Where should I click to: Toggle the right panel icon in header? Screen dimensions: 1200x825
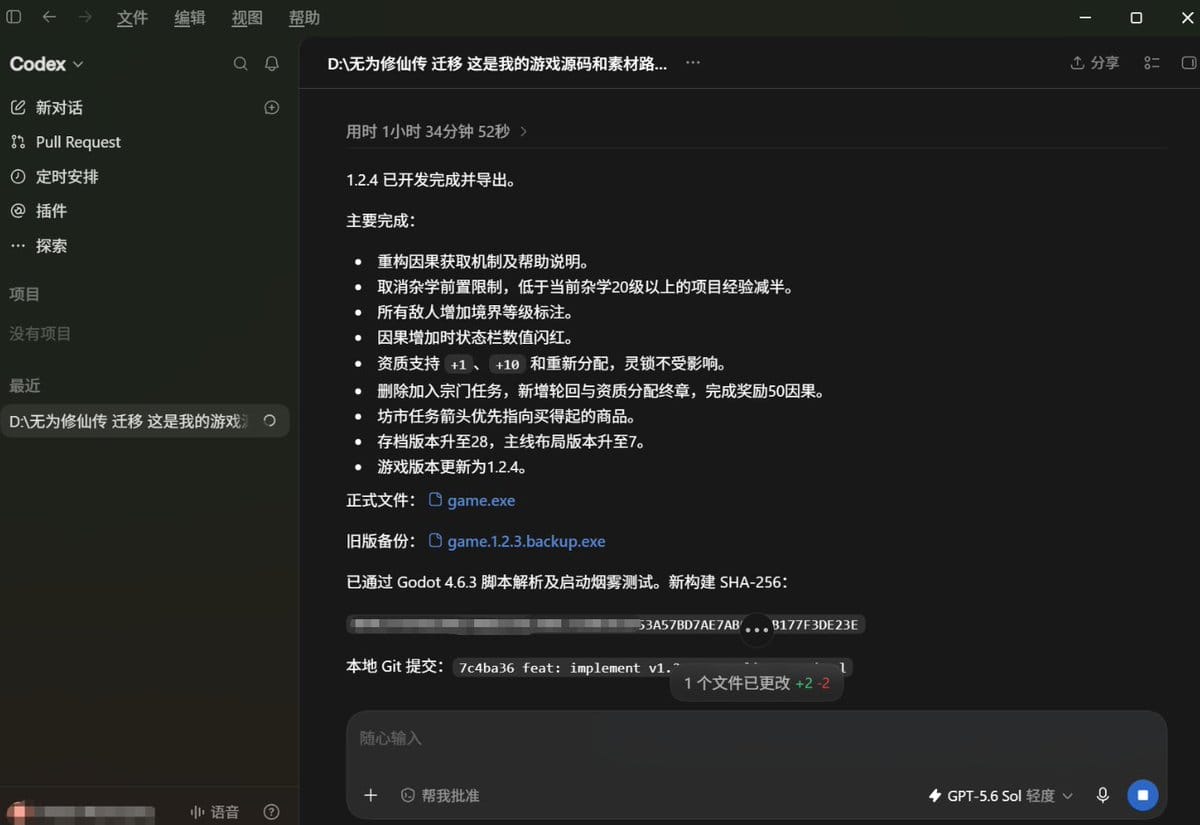point(1188,63)
